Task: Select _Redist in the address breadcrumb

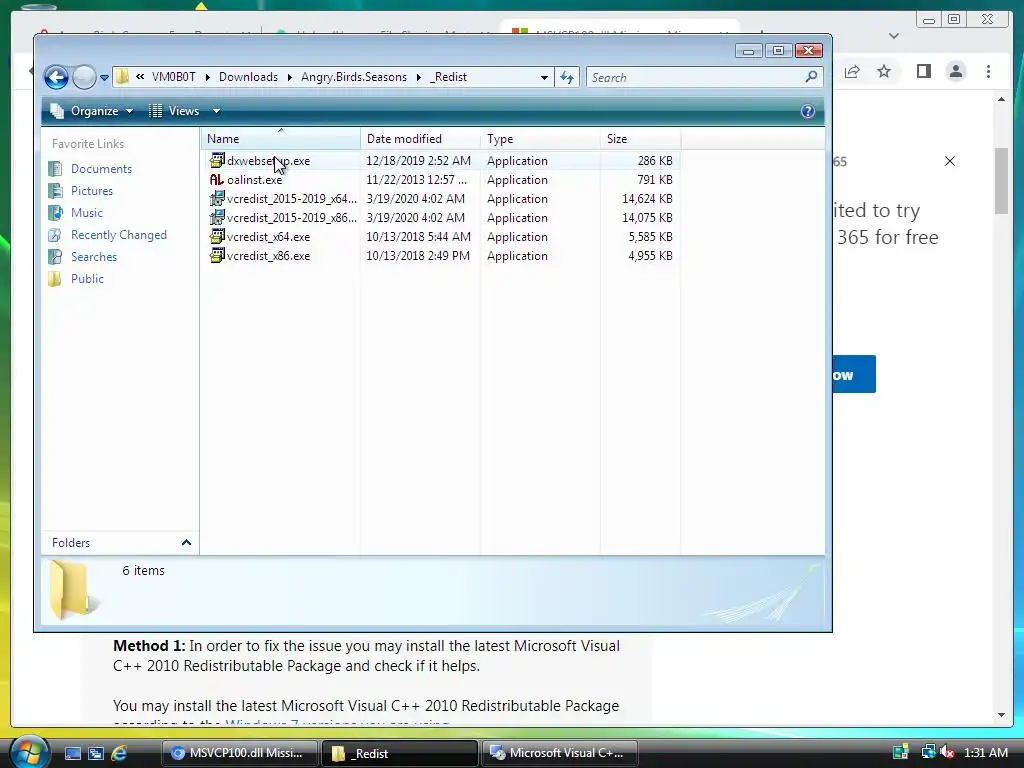Action: point(449,77)
